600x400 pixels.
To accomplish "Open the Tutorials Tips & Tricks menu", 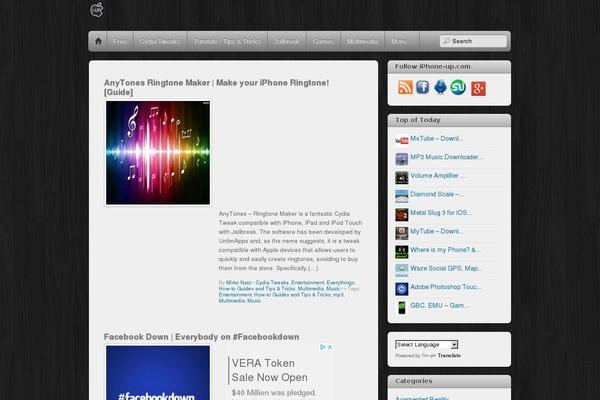I will coord(227,41).
